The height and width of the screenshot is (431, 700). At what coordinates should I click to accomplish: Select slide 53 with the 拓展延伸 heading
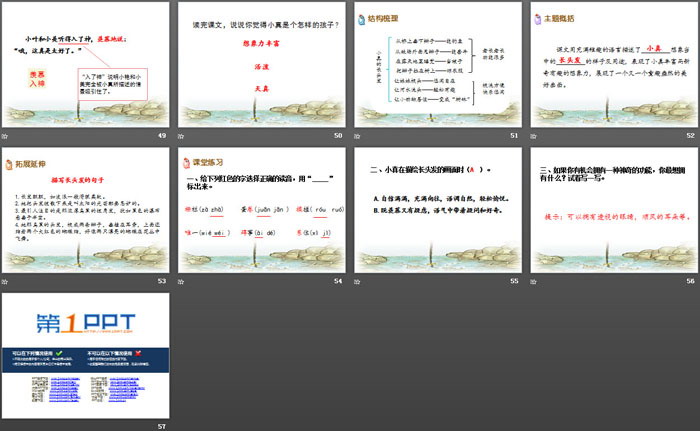click(86, 210)
